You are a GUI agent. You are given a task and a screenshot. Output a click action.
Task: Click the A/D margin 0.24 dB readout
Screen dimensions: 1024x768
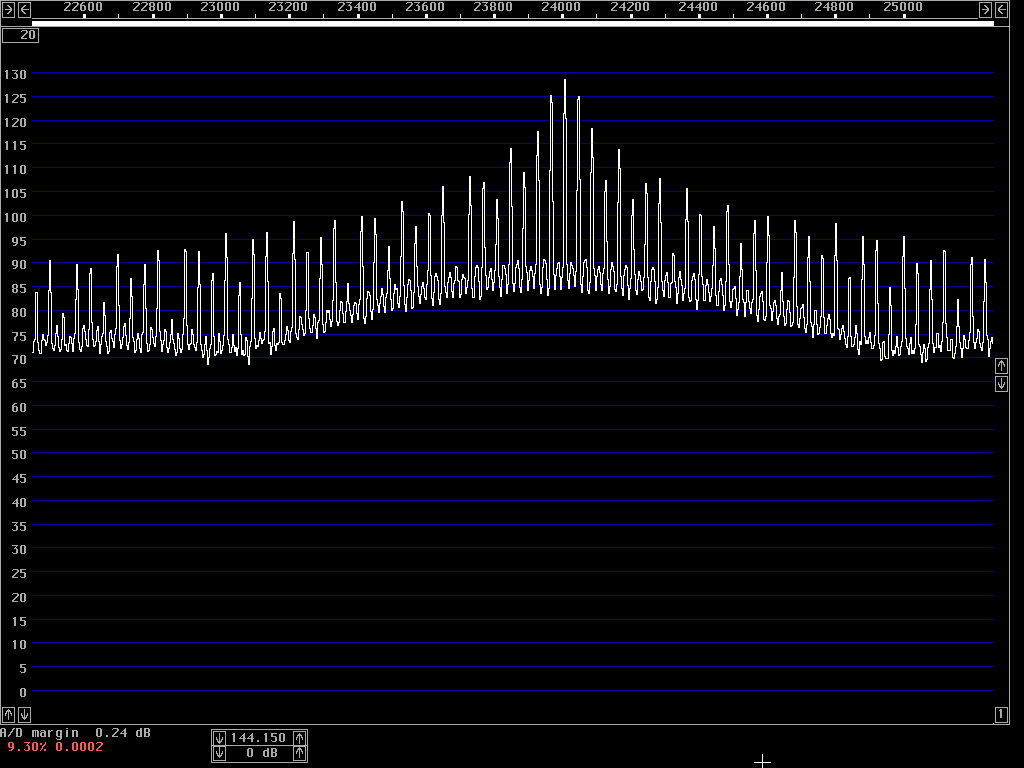point(75,733)
